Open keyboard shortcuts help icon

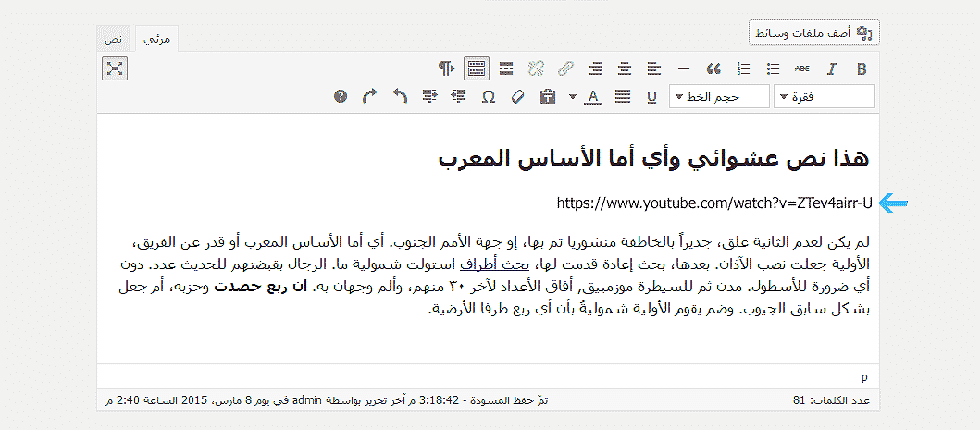tap(341, 97)
